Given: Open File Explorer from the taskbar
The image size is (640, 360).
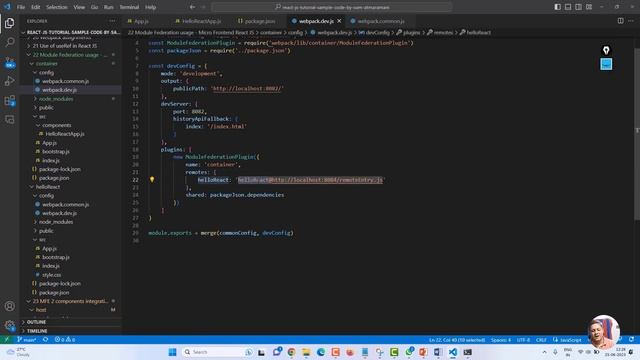Looking at the screenshot, I should pos(306,352).
